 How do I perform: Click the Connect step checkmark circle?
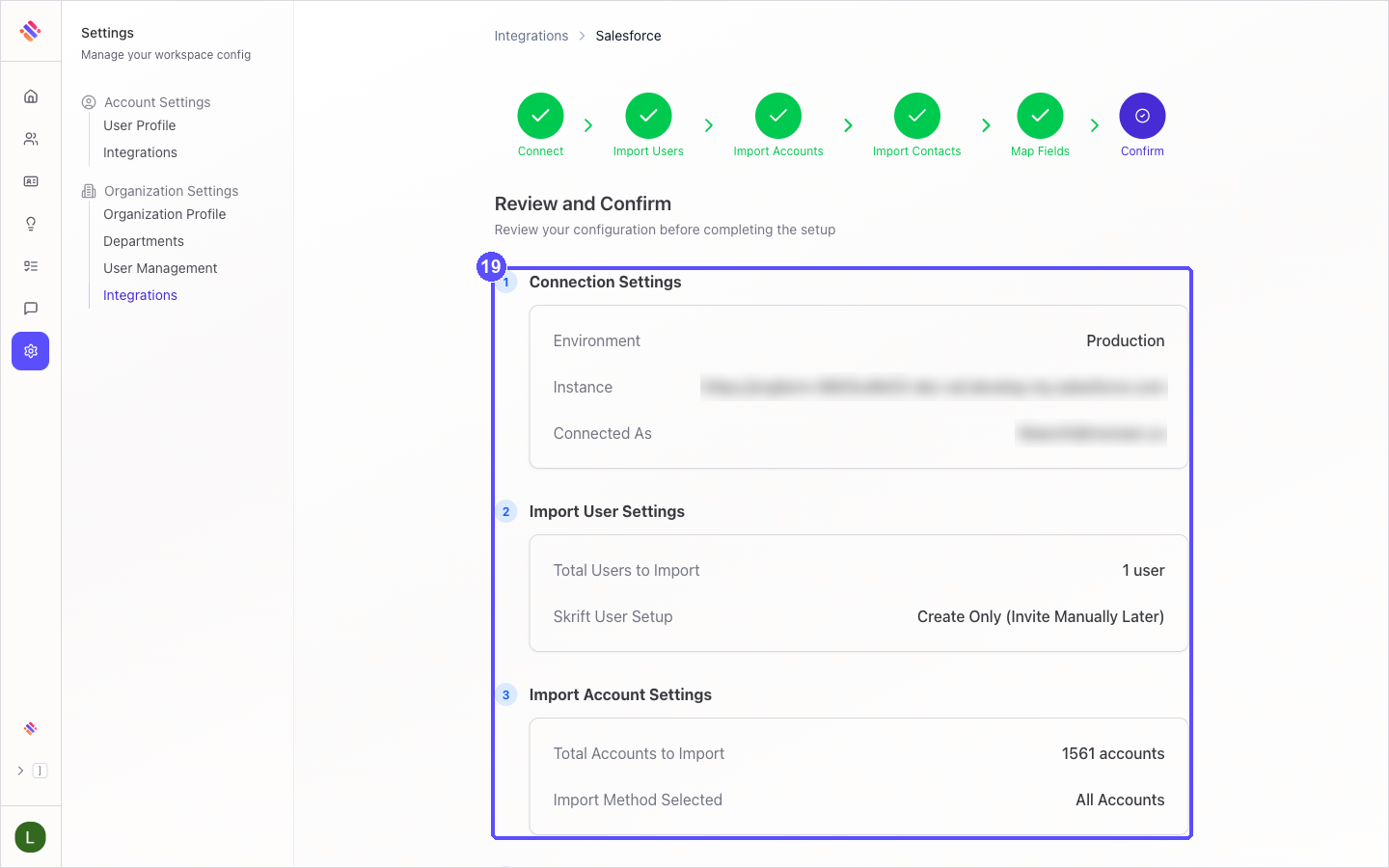point(540,116)
